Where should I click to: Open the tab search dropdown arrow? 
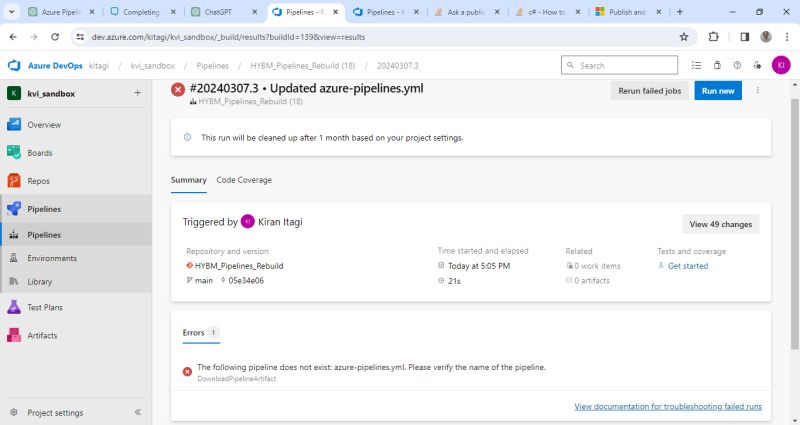coord(11,12)
